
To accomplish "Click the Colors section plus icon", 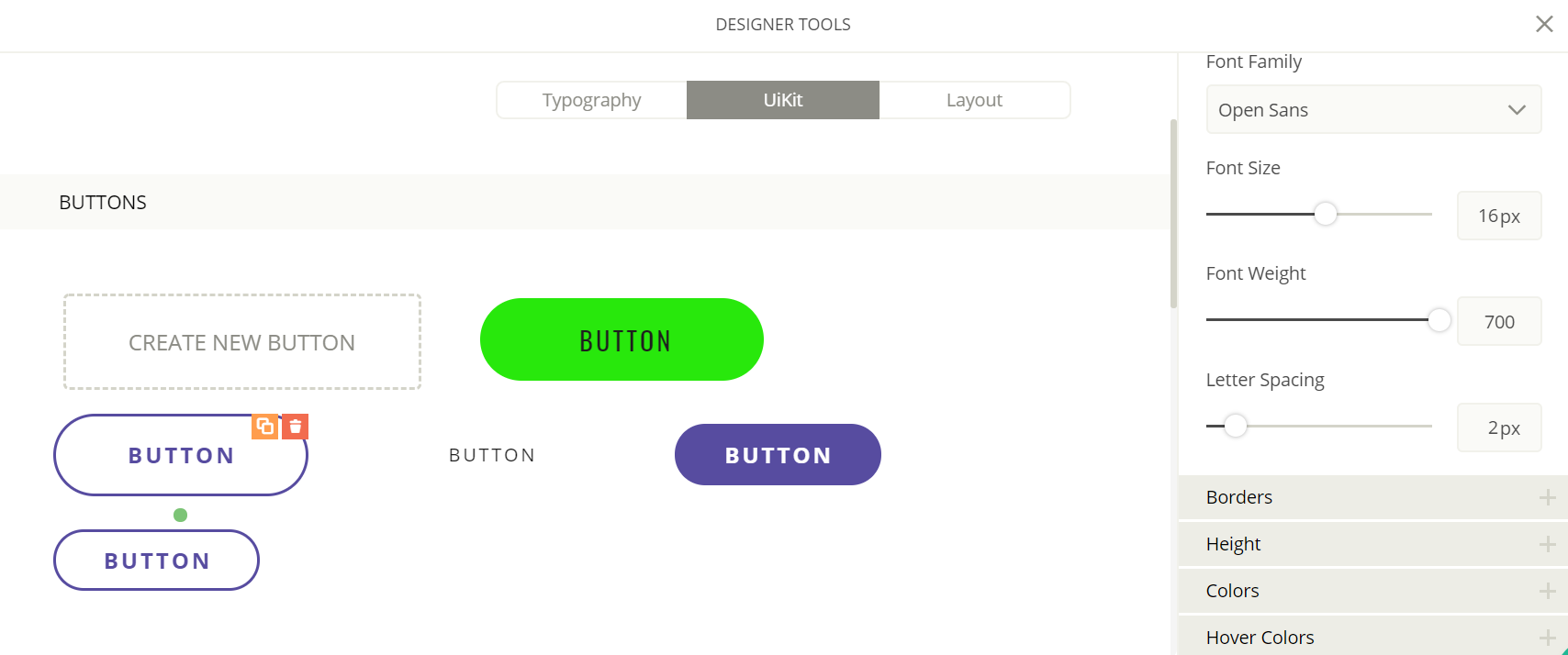I will tap(1547, 591).
